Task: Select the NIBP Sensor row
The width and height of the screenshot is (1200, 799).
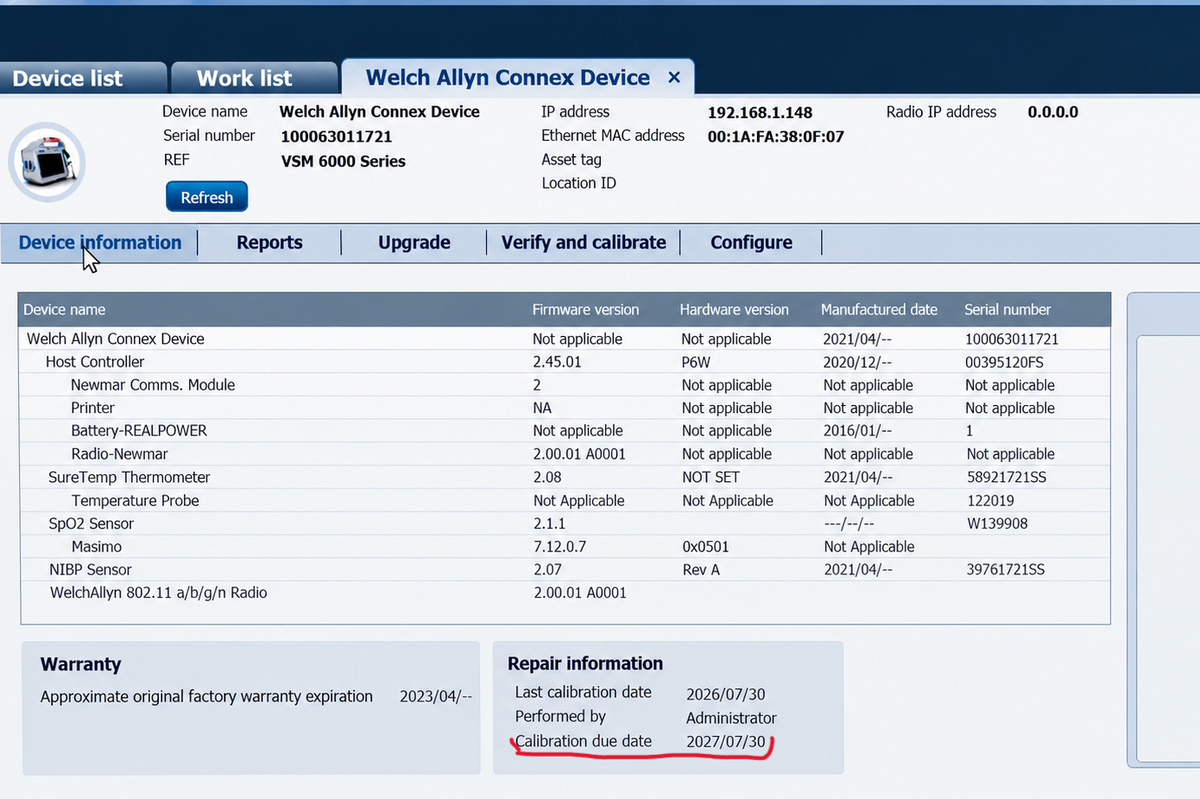Action: click(564, 569)
